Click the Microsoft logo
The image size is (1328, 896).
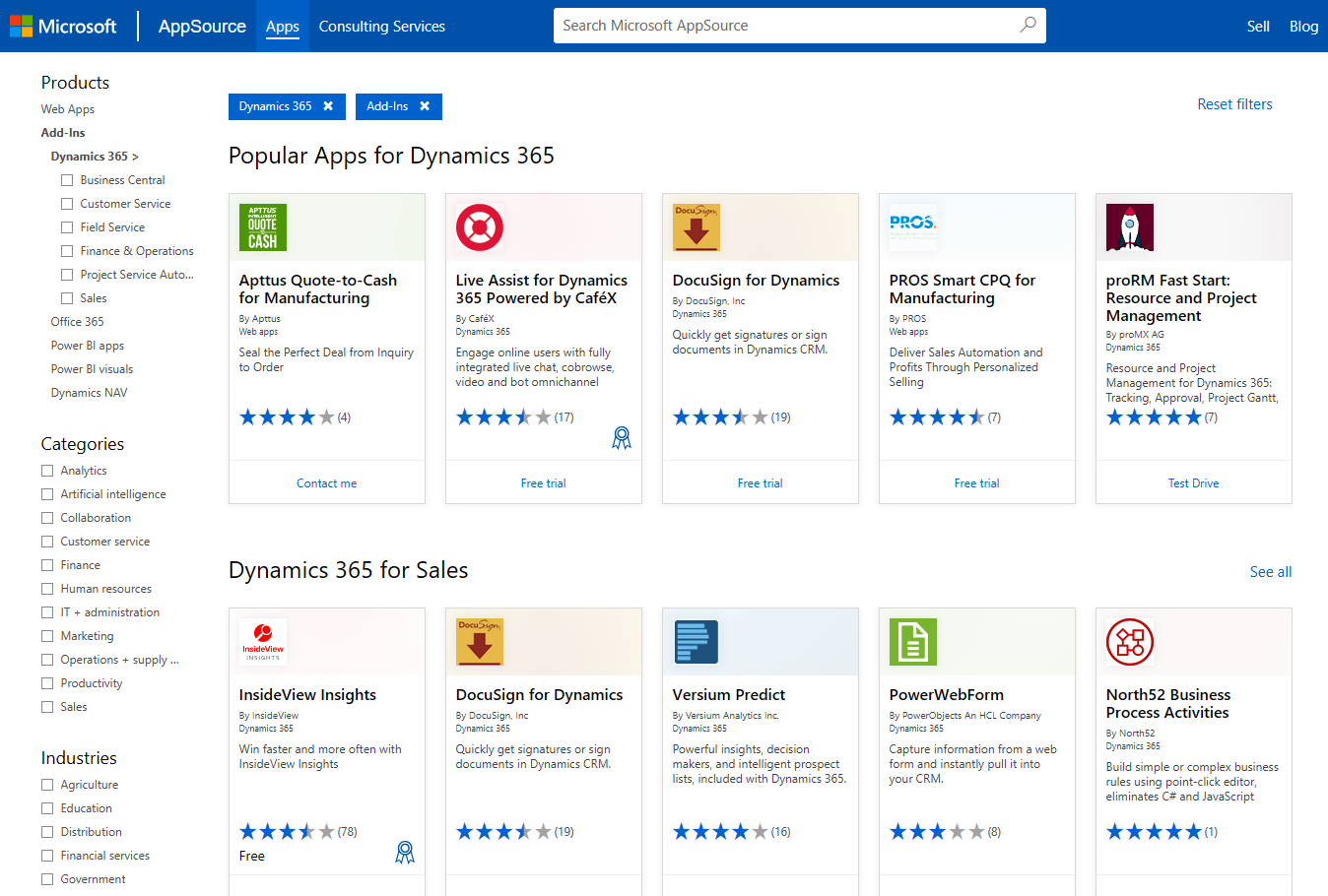[63, 26]
